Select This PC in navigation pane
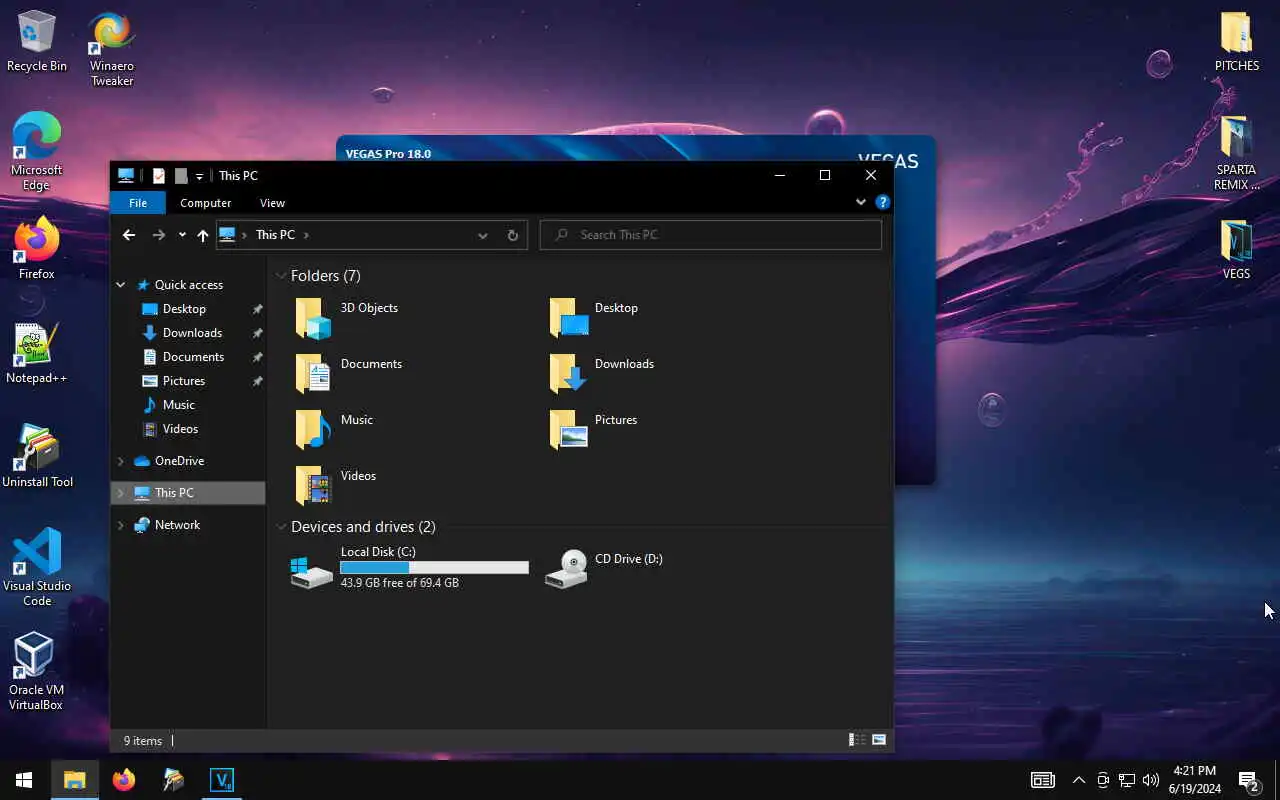Image resolution: width=1280 pixels, height=800 pixels. [188, 493]
